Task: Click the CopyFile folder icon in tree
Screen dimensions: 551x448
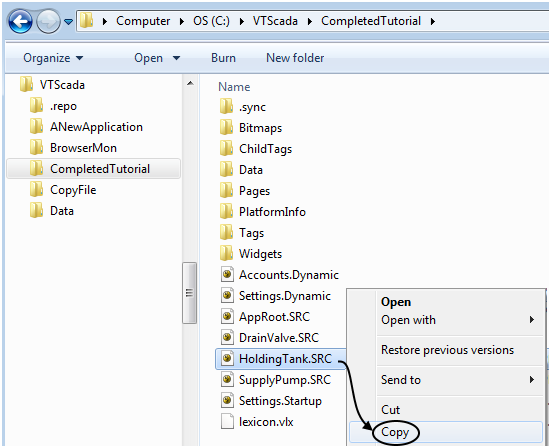Action: (37, 189)
